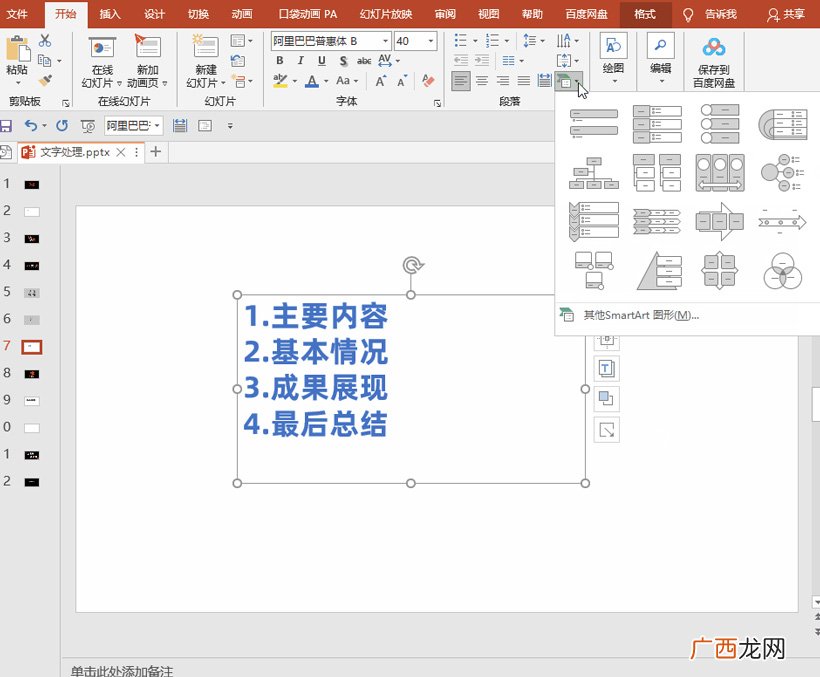This screenshot has width=820, height=677.
Task: Click 其他SmartArt 图形(M)... menu entry
Action: [x=641, y=315]
